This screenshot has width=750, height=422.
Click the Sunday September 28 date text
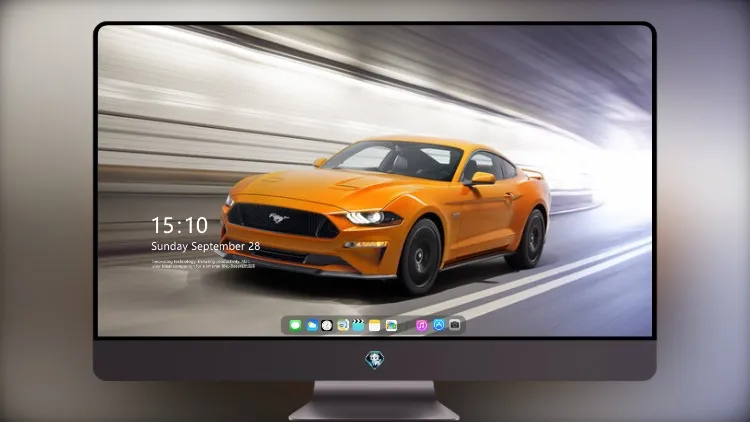(206, 246)
